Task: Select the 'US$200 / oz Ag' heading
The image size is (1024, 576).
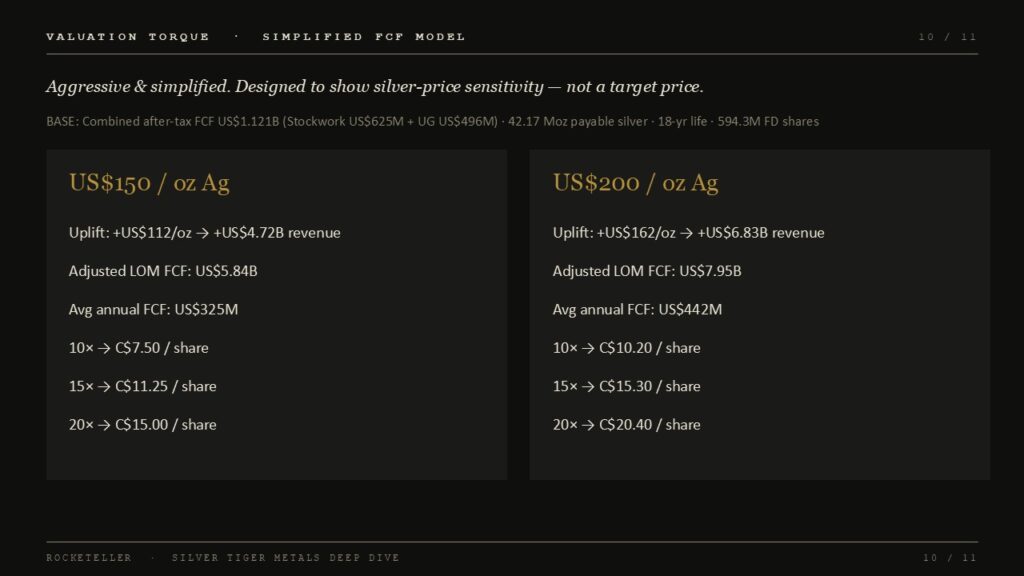Action: click(x=635, y=183)
